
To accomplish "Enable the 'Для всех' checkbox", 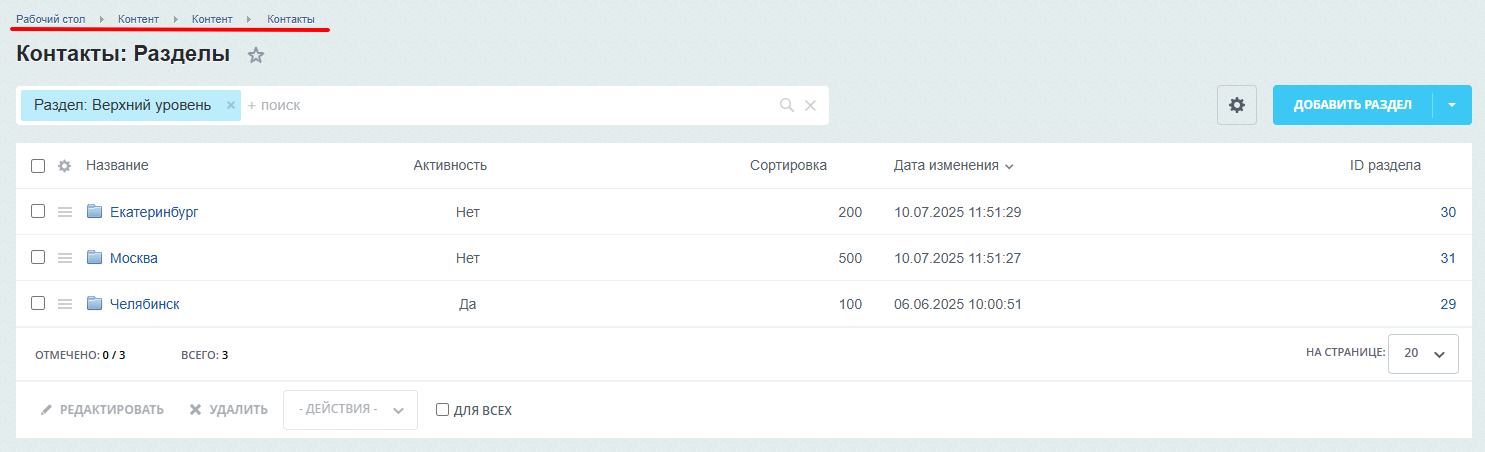I will [443, 410].
